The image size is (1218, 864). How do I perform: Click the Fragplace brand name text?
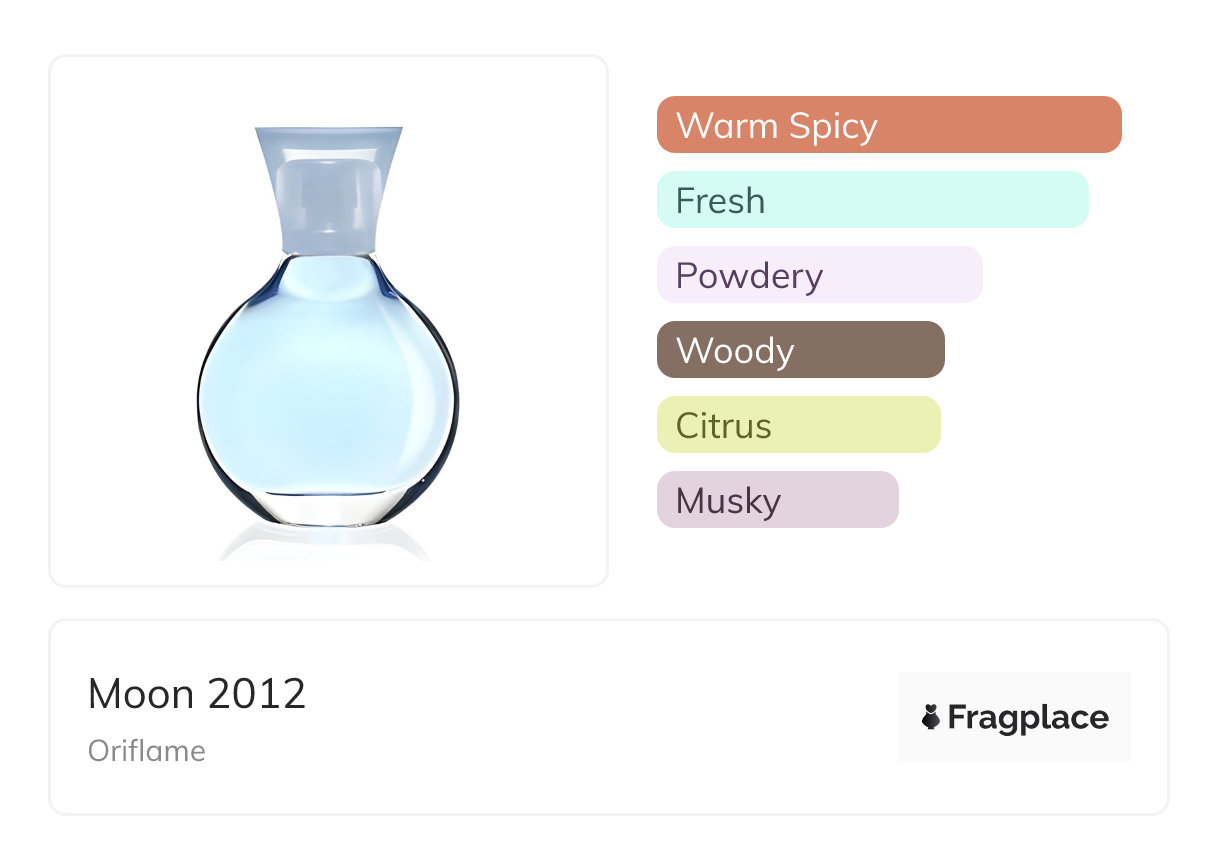1028,717
